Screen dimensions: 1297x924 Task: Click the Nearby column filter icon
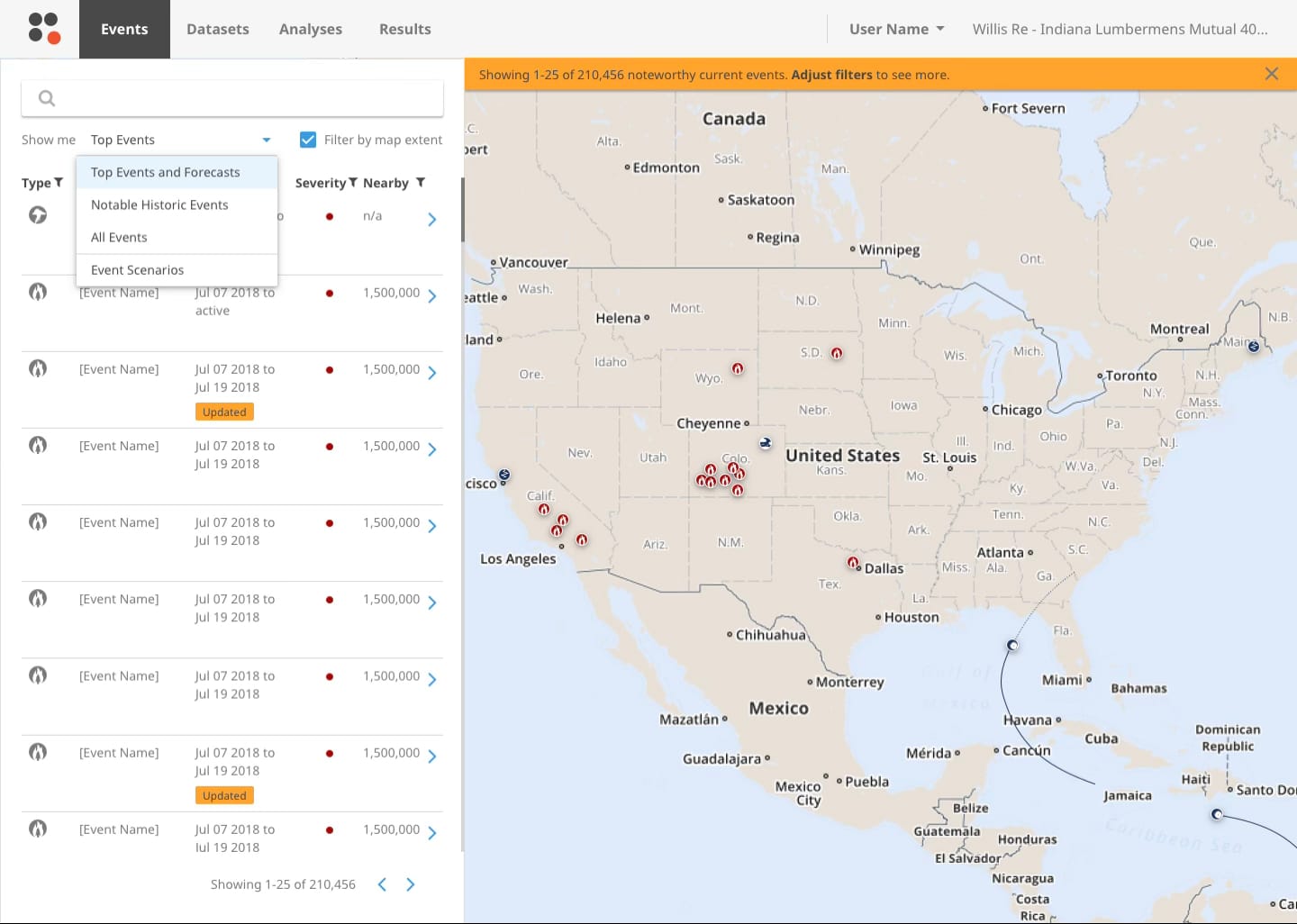point(421,183)
